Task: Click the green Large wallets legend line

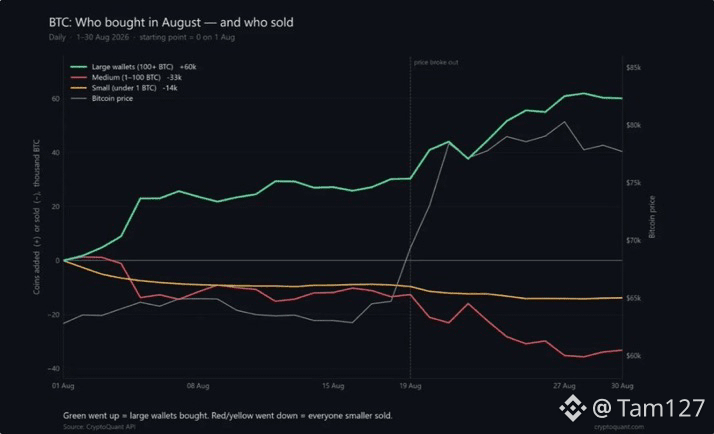Action: click(79, 67)
